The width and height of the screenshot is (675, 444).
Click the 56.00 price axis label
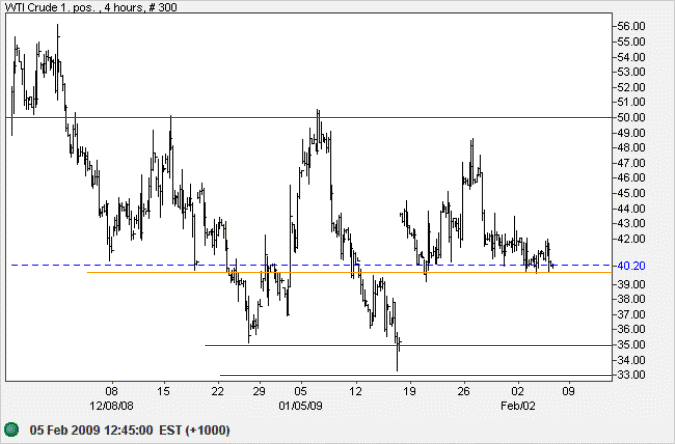pos(631,26)
